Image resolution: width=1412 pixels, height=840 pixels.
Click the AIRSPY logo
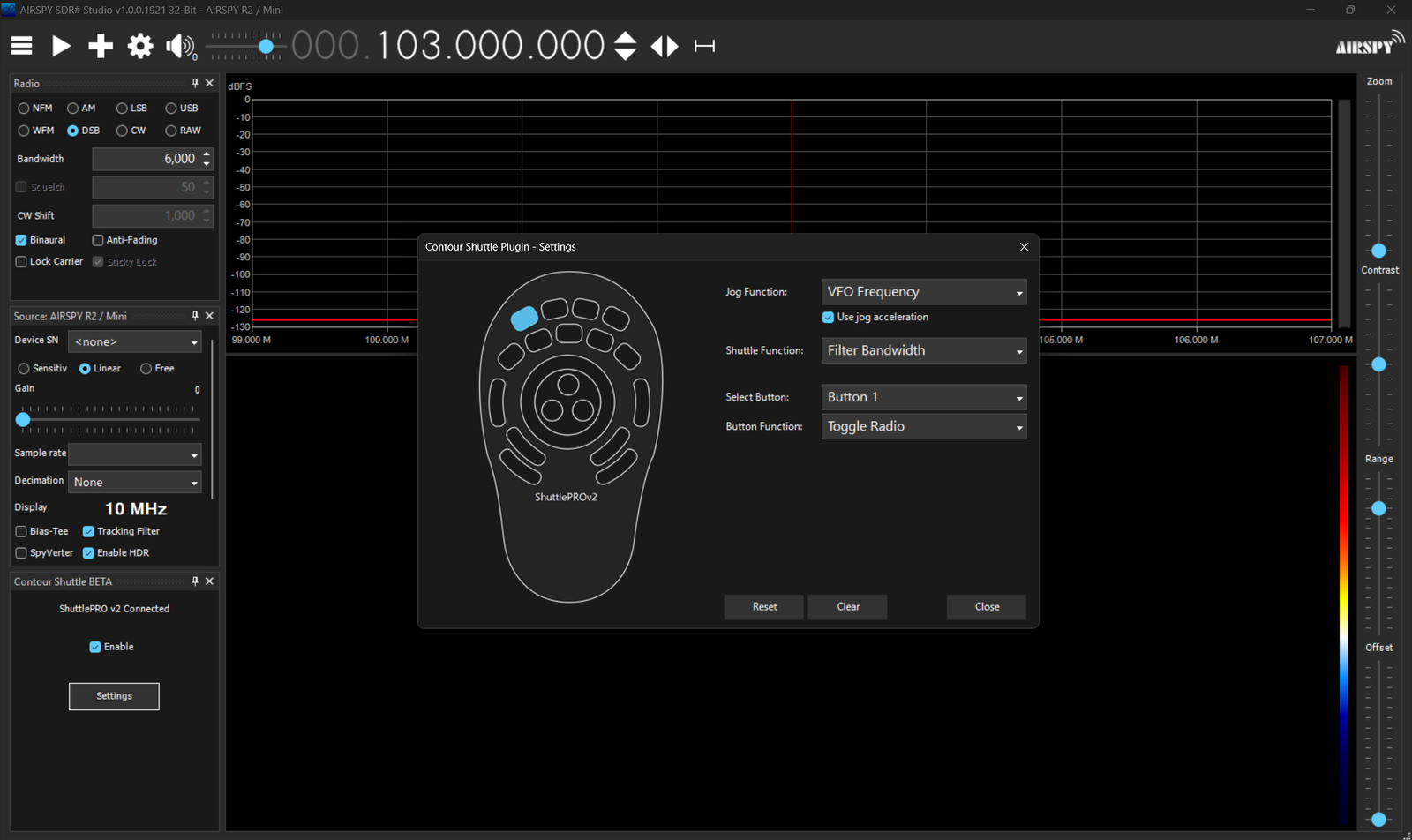(1370, 44)
